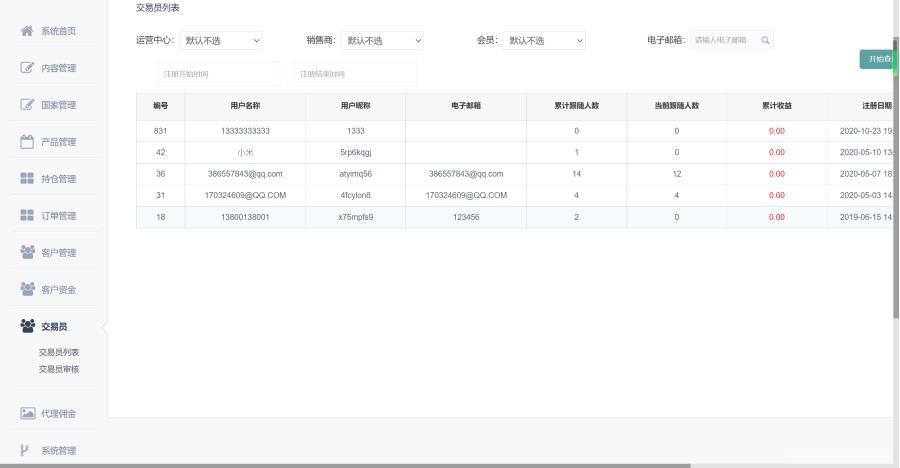Screen dimensions: 900x468
Task: Open the 运营中心 dropdown
Action: tap(221, 40)
